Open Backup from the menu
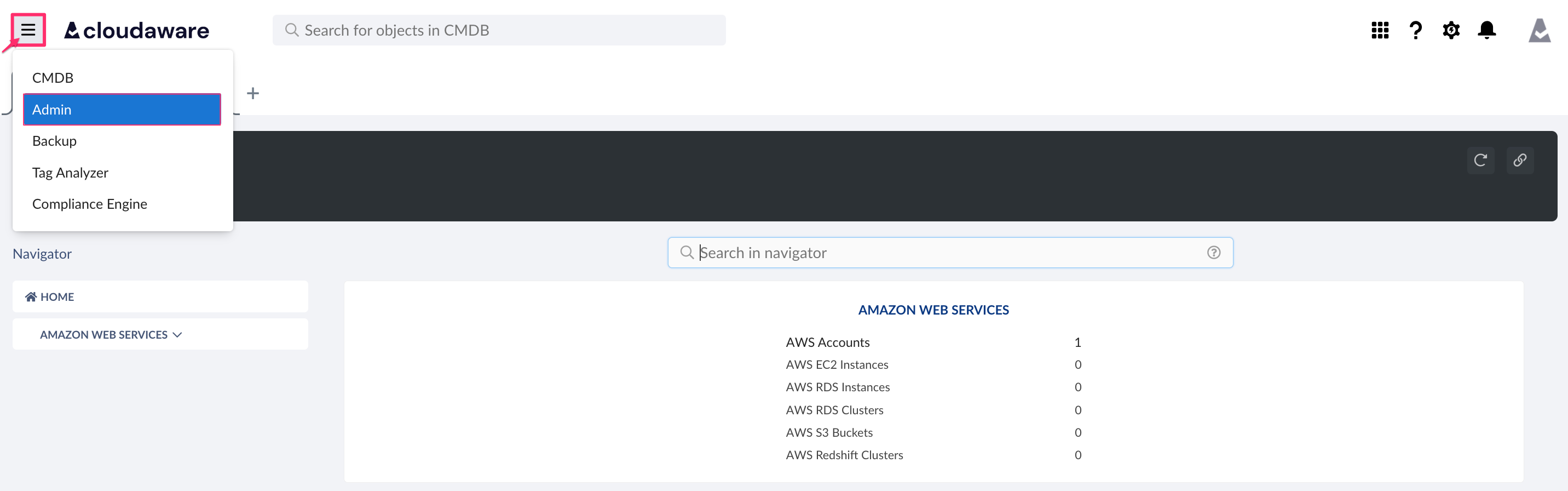This screenshot has width=1568, height=491. click(x=54, y=141)
